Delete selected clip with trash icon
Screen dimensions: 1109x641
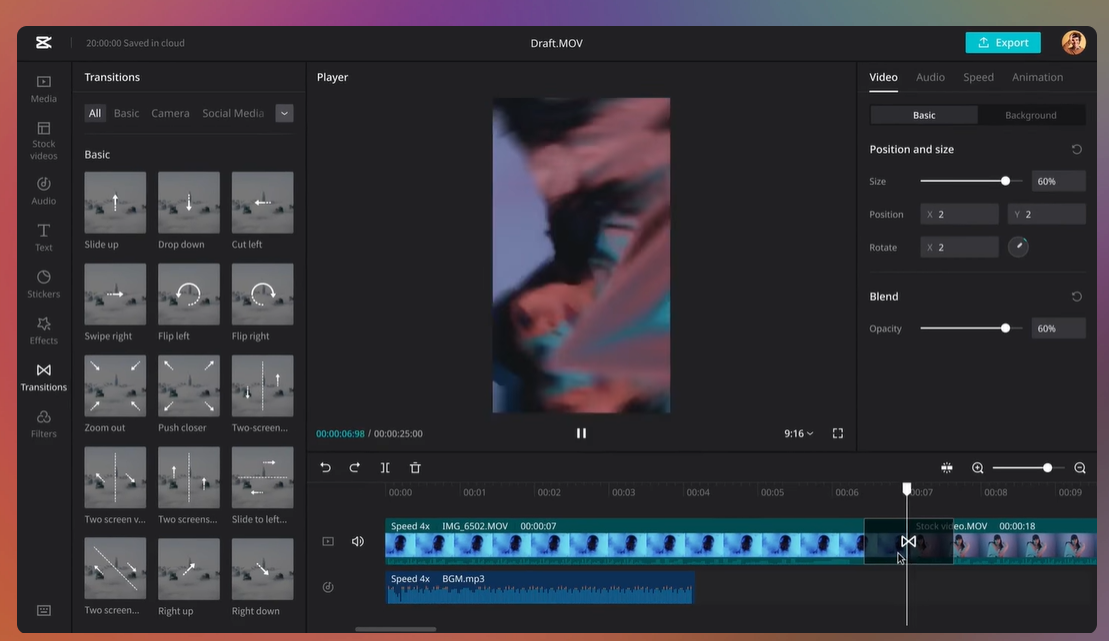(415, 468)
